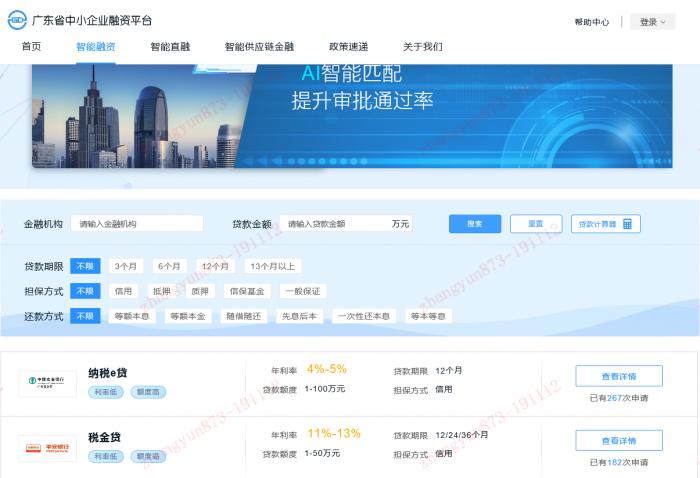Choose 信保基金 guarantee filter

(x=247, y=291)
